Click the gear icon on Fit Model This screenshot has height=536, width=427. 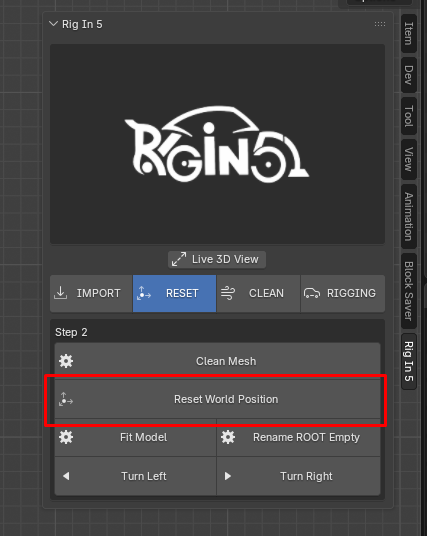pyautogui.click(x=66, y=437)
